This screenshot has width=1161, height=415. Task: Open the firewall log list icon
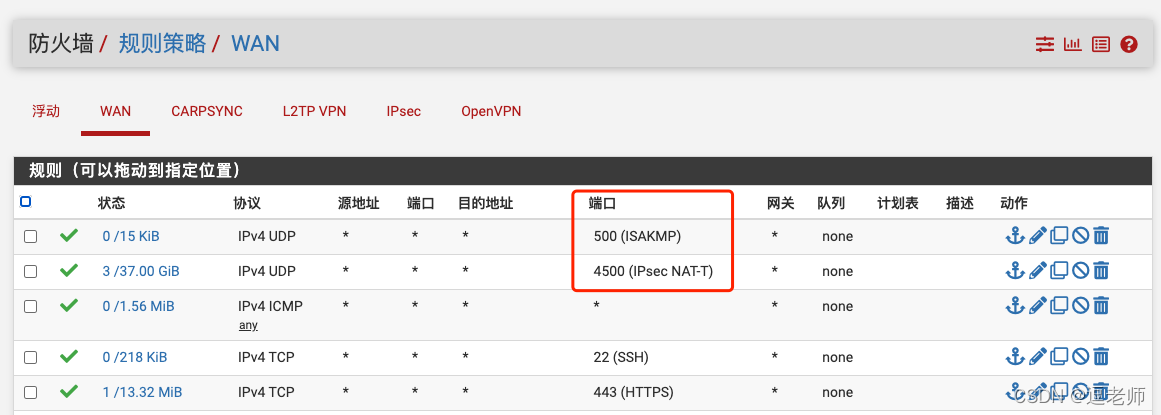coord(1101,44)
